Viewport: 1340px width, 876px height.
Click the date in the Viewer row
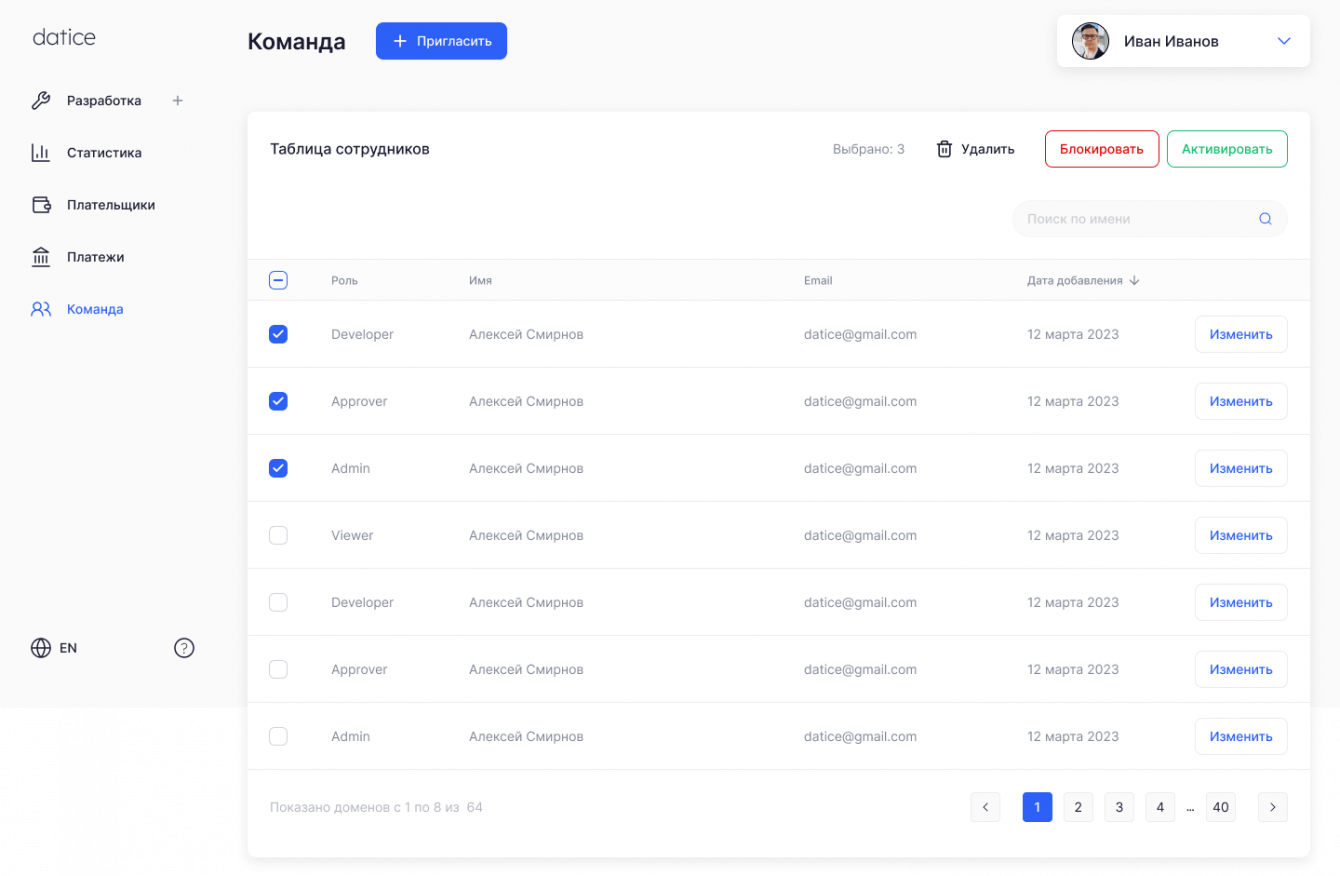click(1073, 535)
